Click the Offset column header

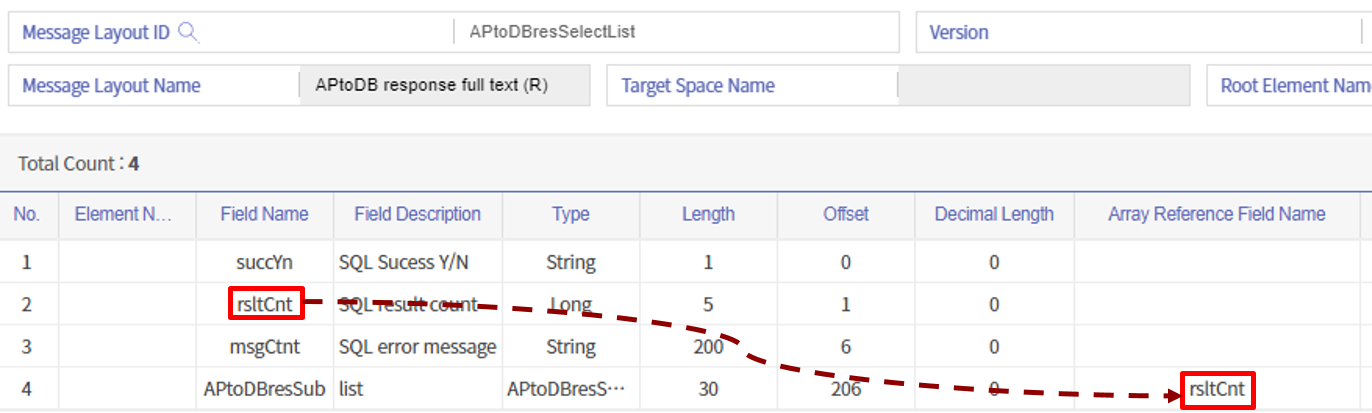point(845,214)
